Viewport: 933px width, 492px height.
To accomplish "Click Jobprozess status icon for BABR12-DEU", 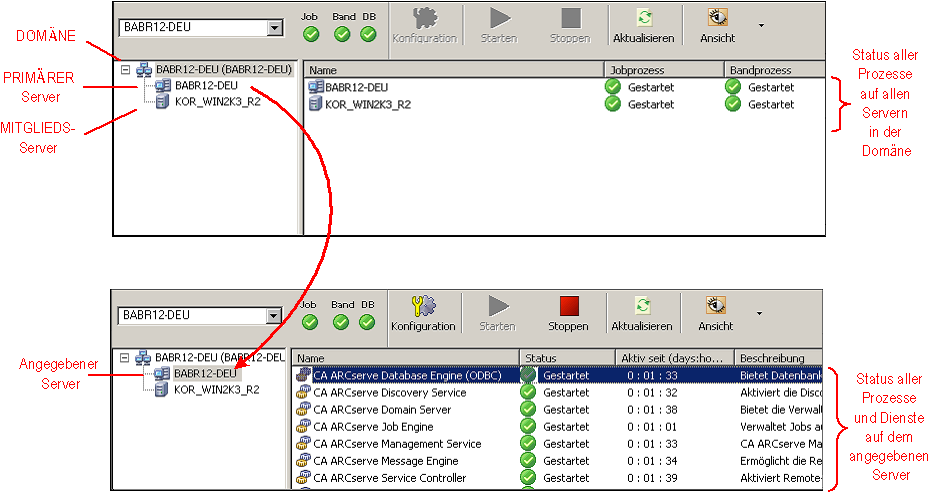I will (x=613, y=87).
